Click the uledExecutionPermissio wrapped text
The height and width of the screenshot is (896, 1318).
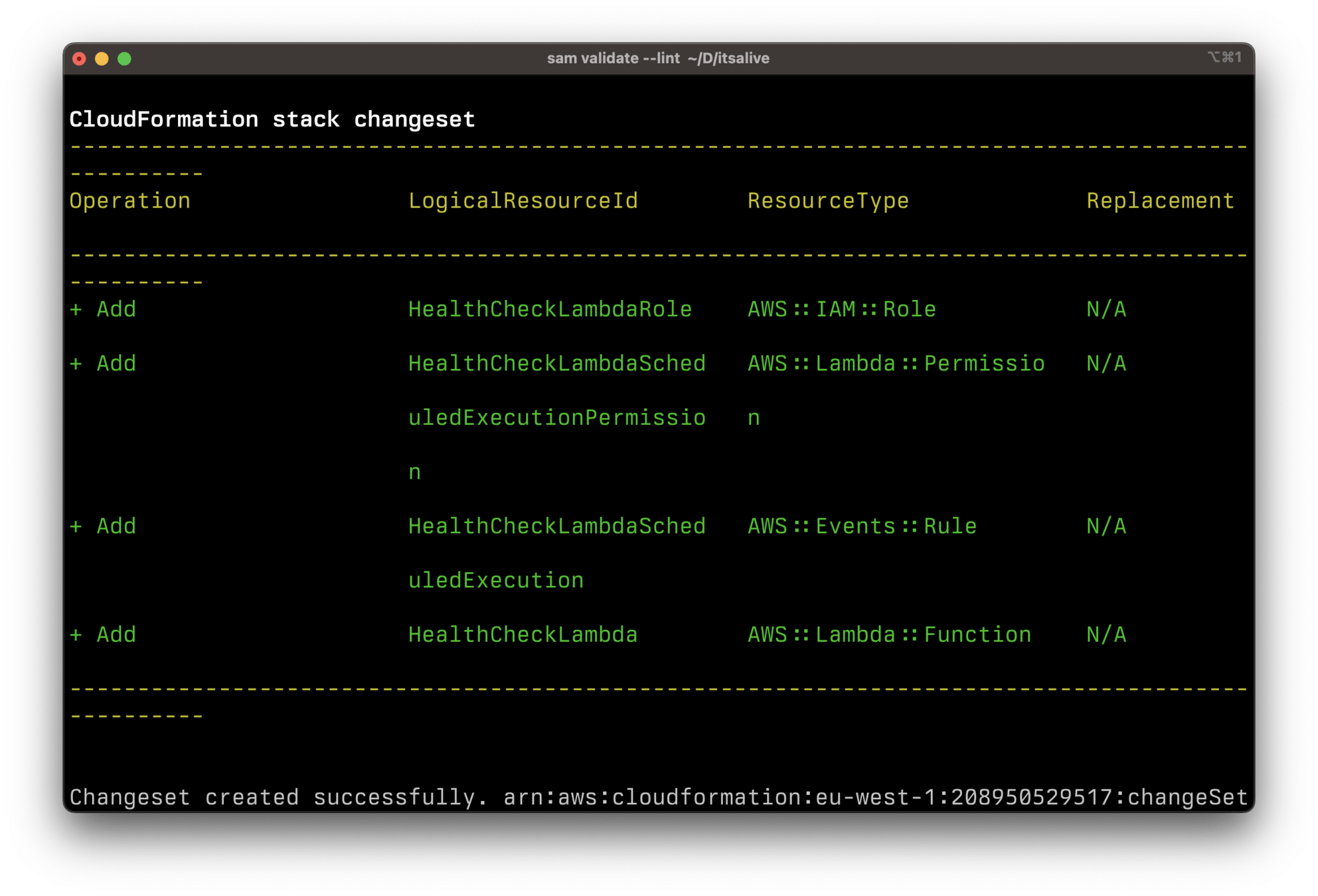[x=556, y=418]
